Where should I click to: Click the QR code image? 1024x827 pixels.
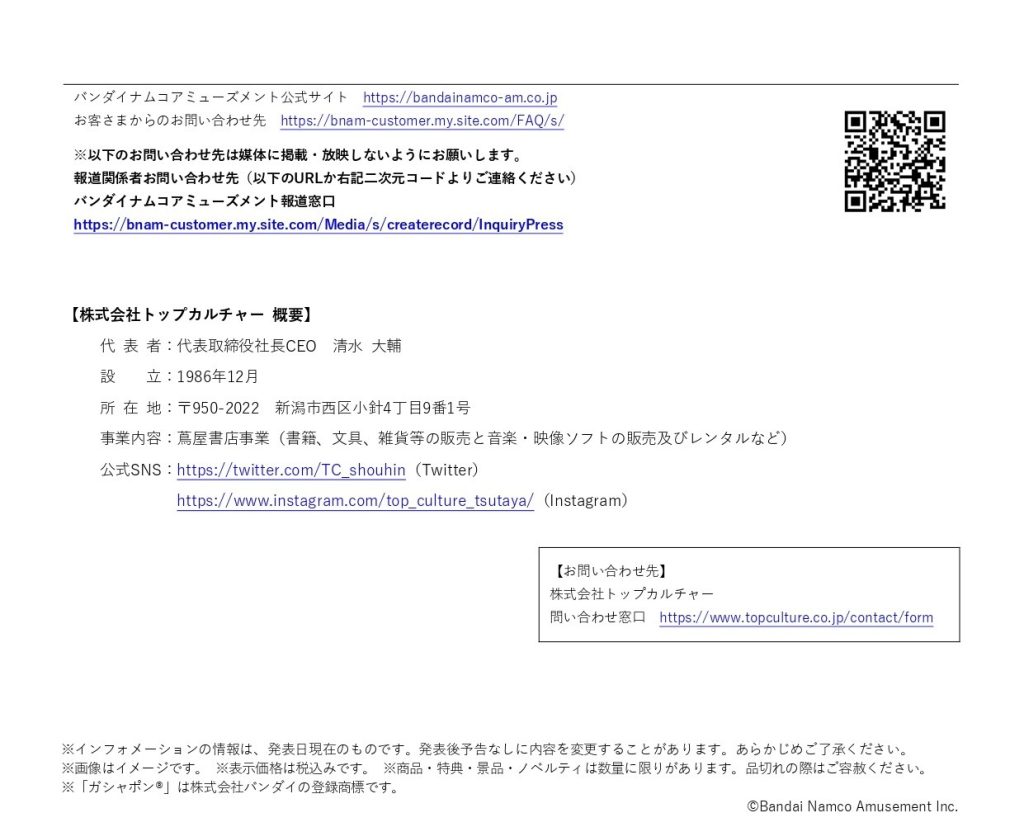[894, 161]
